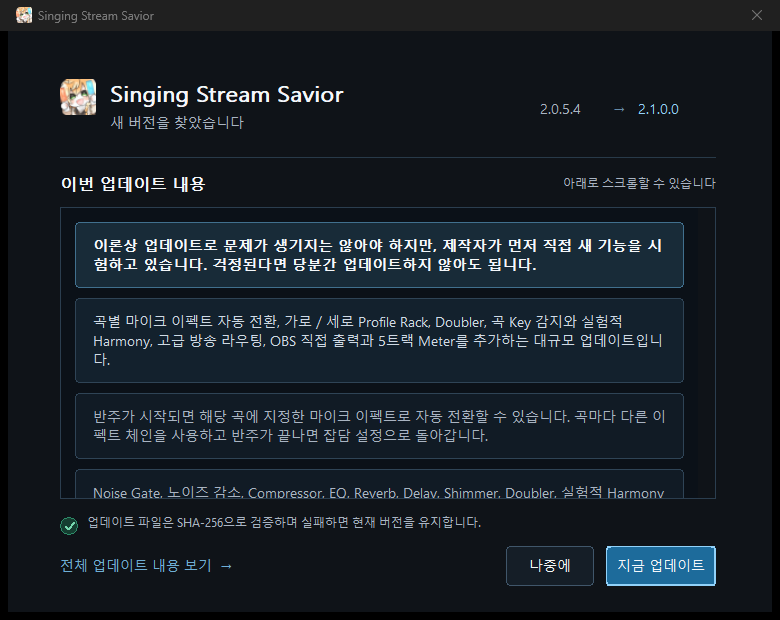This screenshot has width=780, height=620.
Task: Click the 'Singing Stream Savior' large heading
Action: (227, 95)
